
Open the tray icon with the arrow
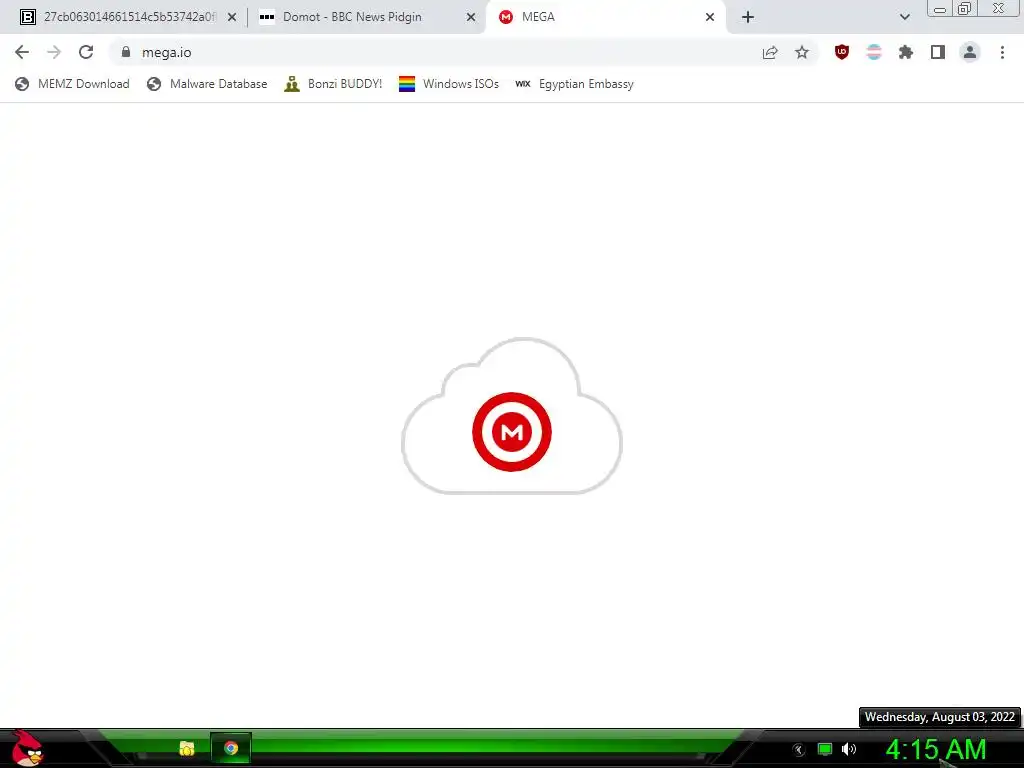pos(798,750)
